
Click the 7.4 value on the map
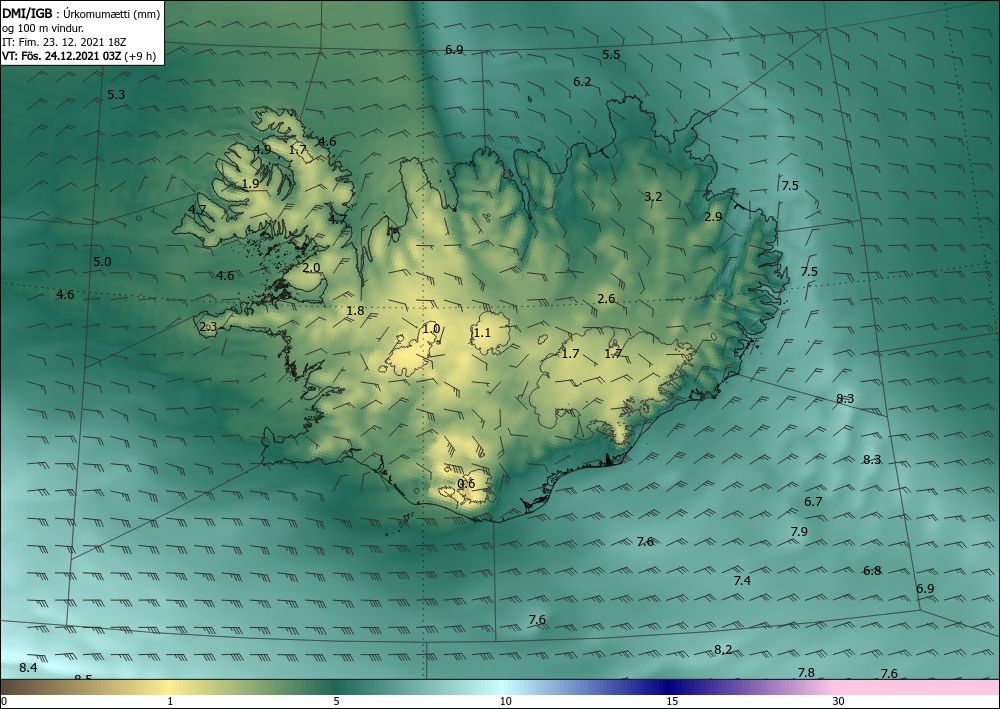click(742, 581)
